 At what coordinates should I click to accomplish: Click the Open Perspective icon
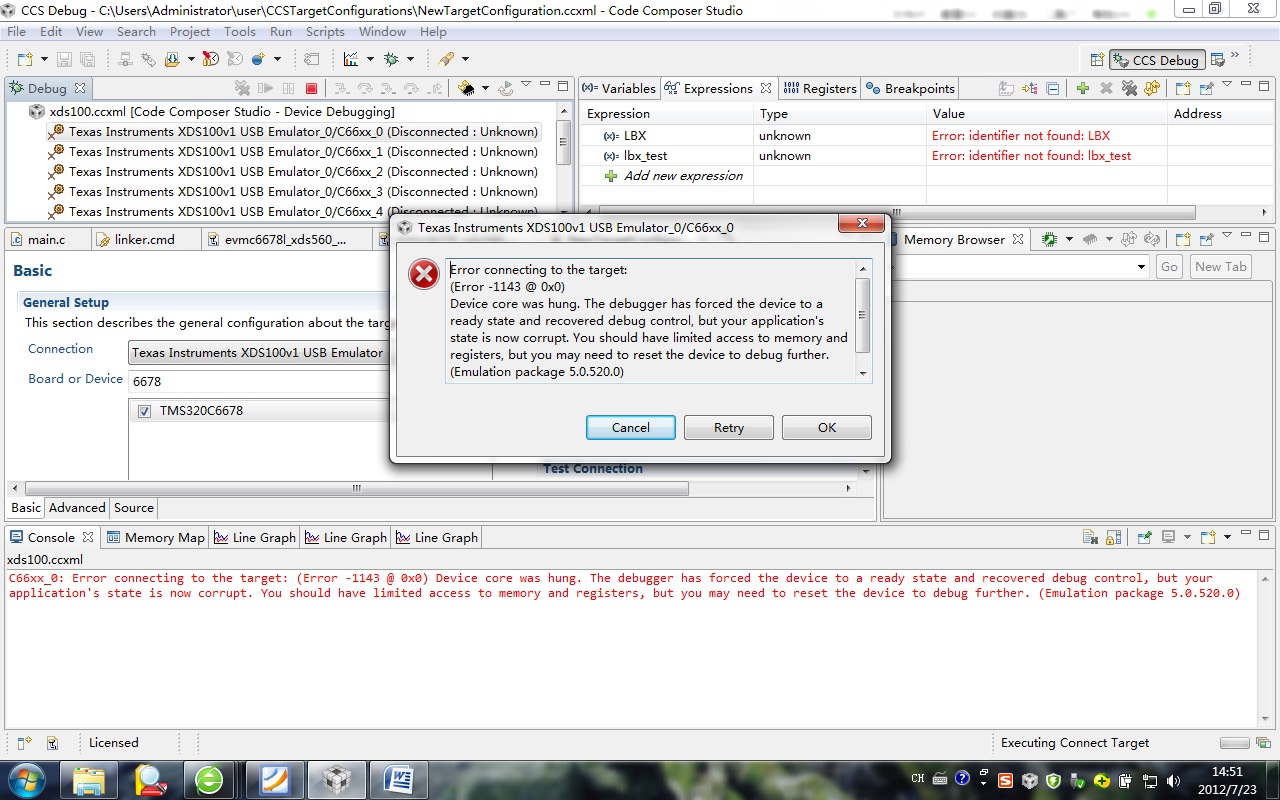coord(1097,60)
